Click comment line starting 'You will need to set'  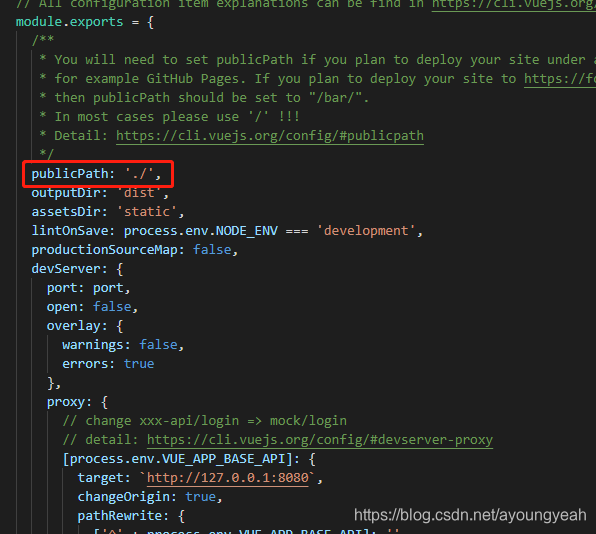point(317,60)
